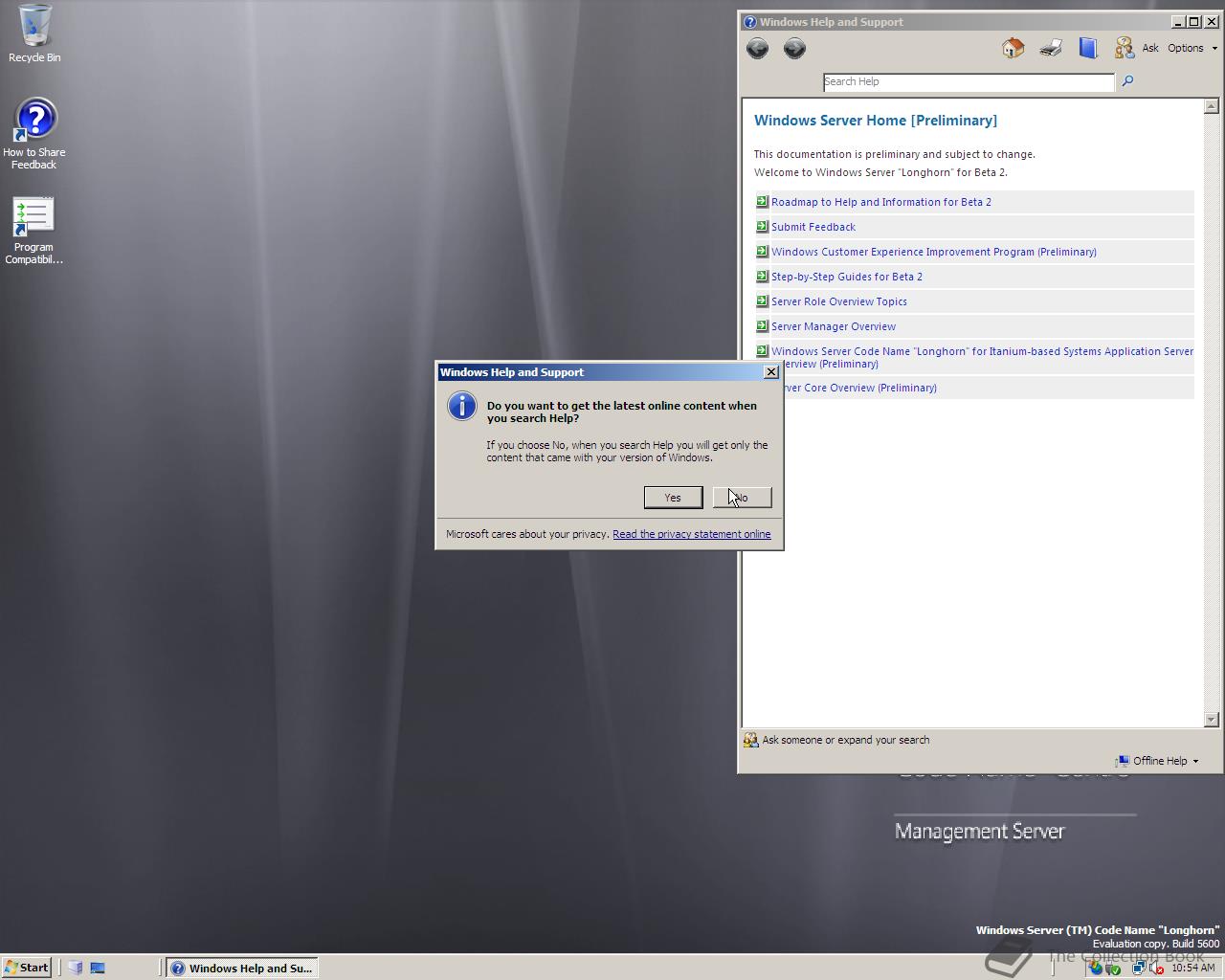Click the Server Manager quick launch icon
Image resolution: width=1225 pixels, height=980 pixels.
(76, 968)
